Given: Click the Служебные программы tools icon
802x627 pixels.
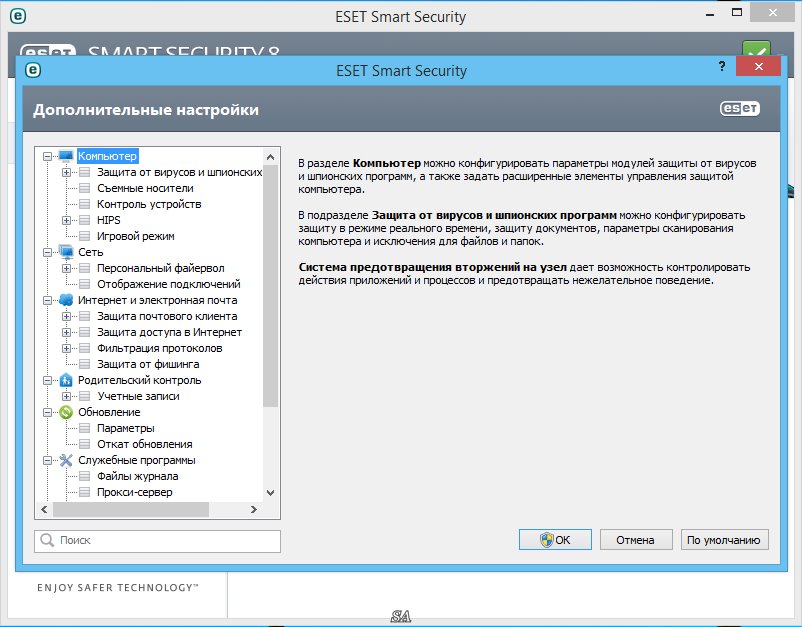Looking at the screenshot, I should (66, 460).
